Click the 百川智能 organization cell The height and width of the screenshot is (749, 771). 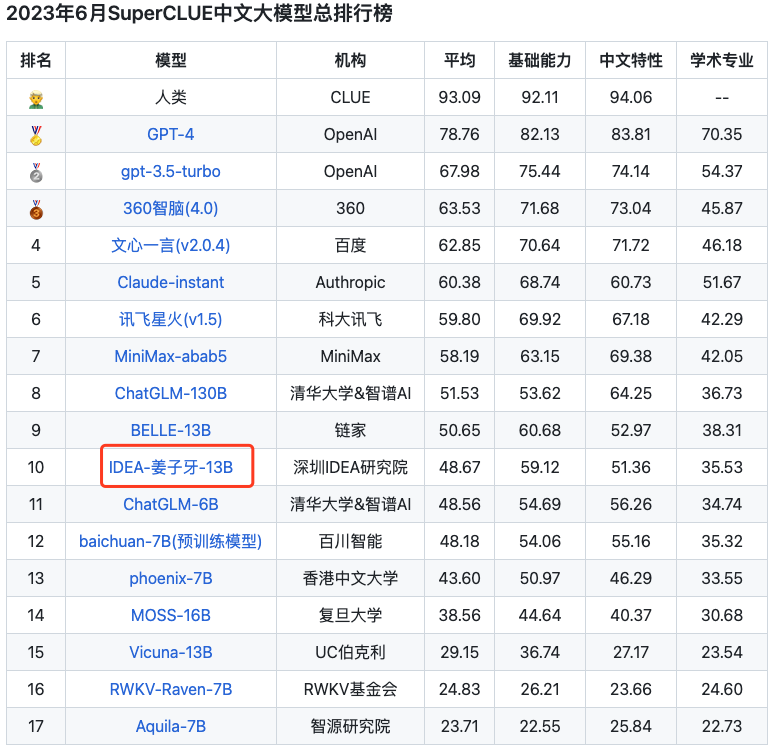click(350, 541)
